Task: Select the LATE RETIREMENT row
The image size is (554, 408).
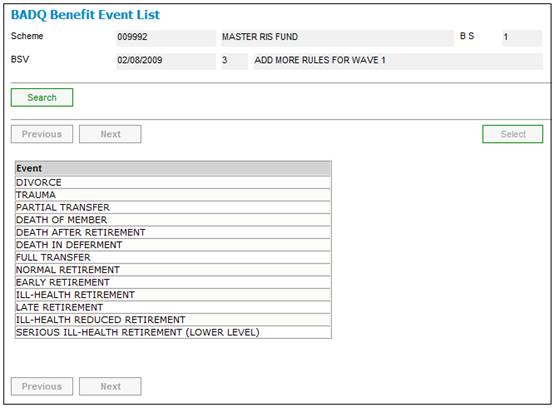Action: (173, 307)
